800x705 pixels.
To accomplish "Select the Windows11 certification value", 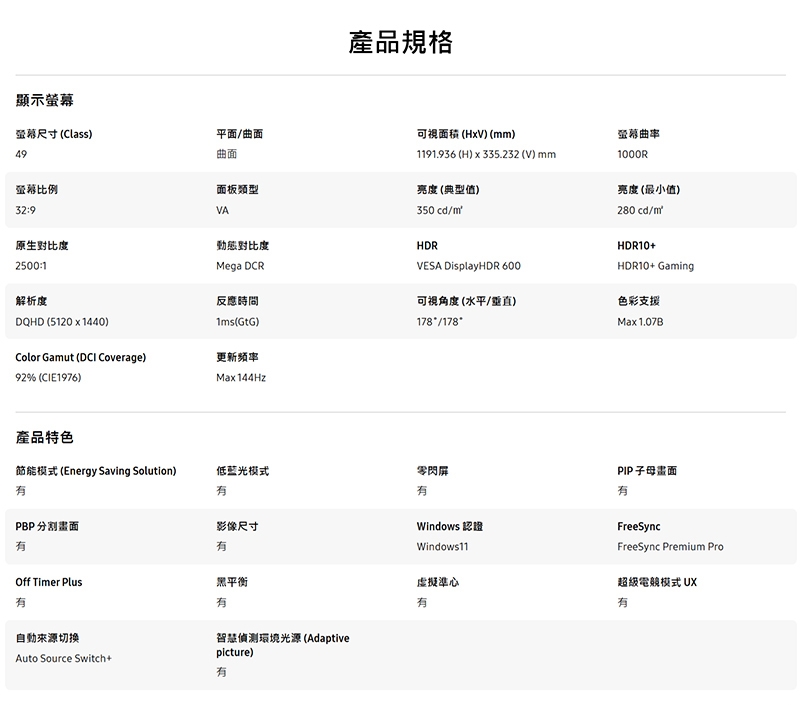I will [x=442, y=547].
